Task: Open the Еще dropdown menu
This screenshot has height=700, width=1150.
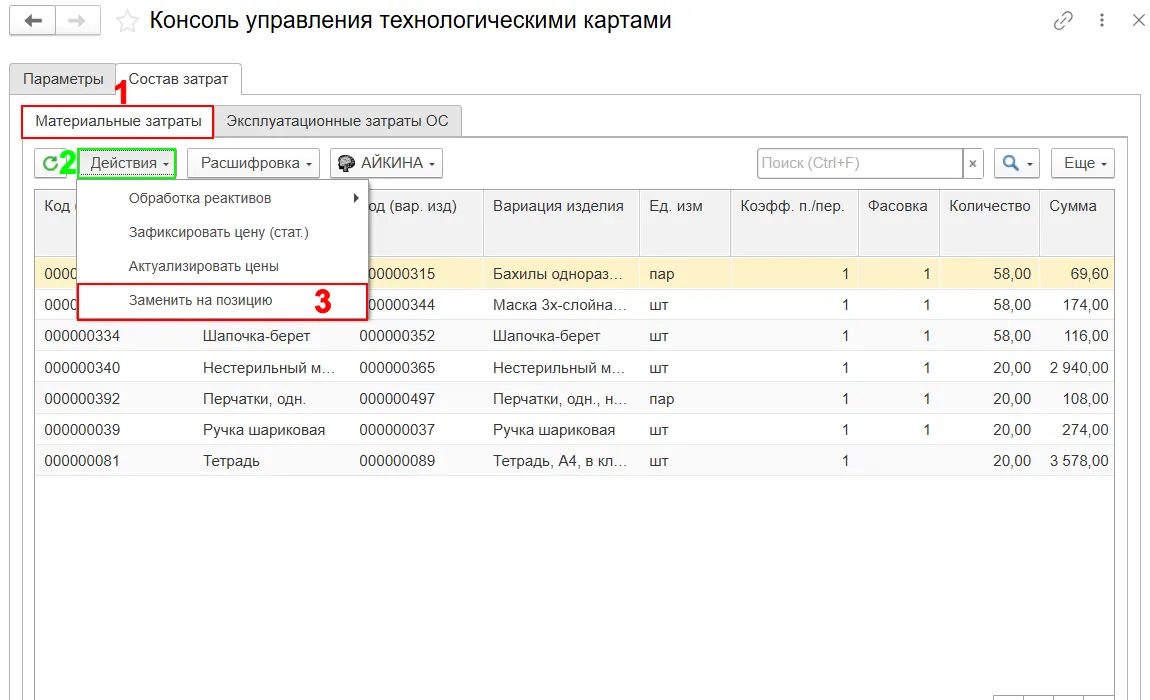Action: [1083, 163]
